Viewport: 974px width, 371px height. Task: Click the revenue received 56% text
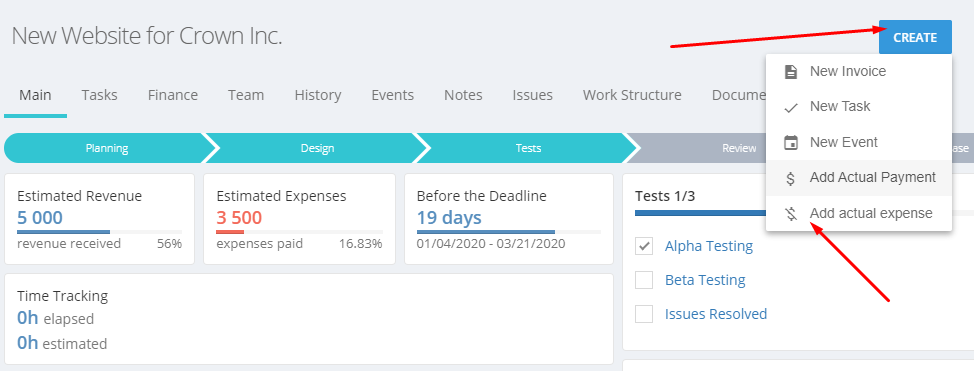point(99,244)
